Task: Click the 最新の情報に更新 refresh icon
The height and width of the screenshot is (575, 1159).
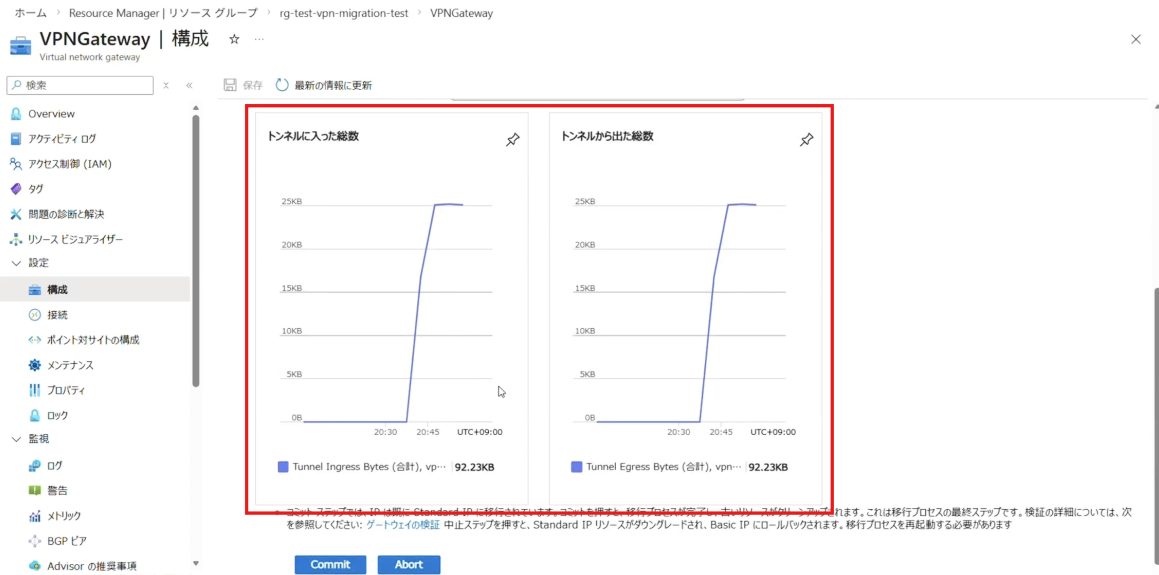Action: pos(282,85)
